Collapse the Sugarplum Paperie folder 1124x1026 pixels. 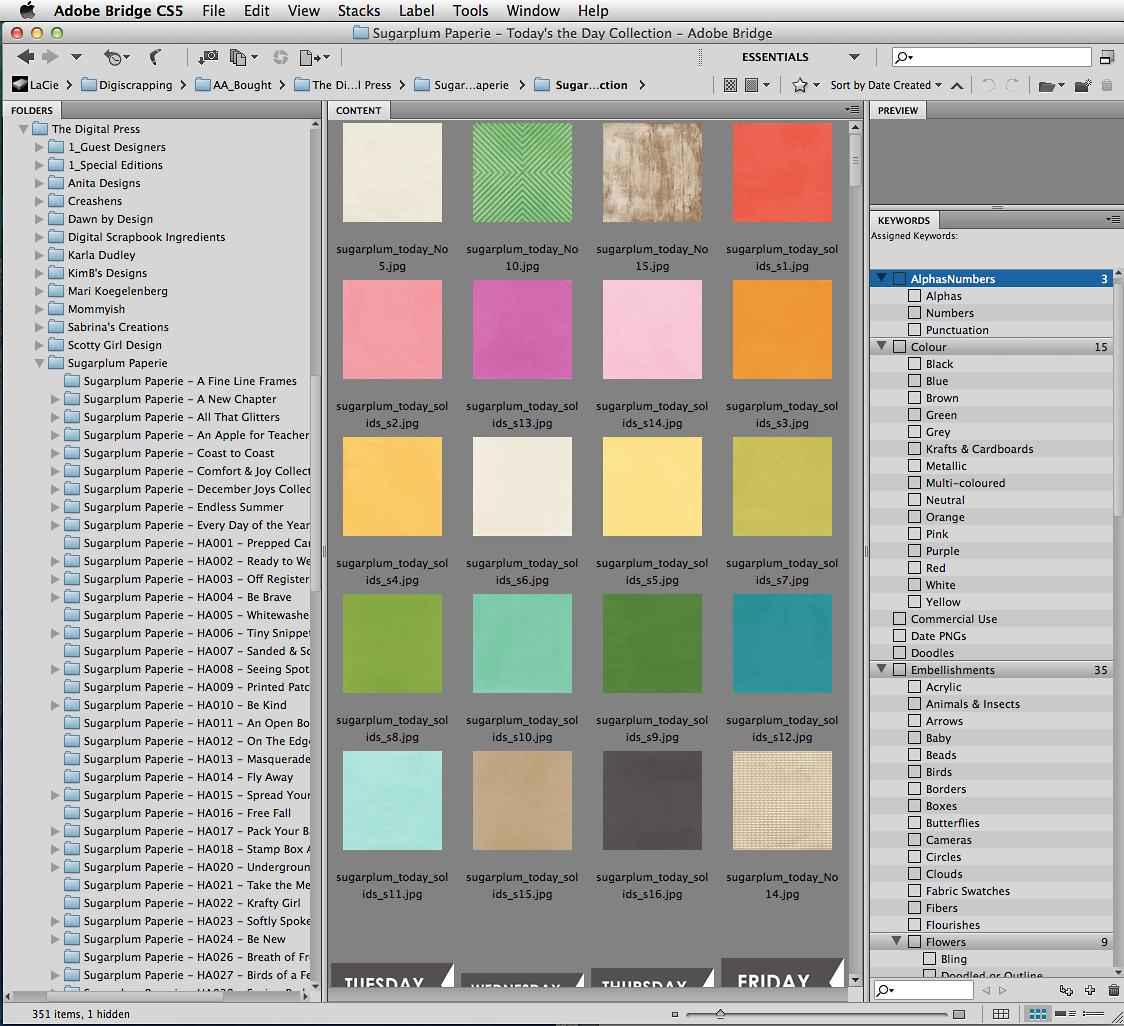pyautogui.click(x=39, y=364)
